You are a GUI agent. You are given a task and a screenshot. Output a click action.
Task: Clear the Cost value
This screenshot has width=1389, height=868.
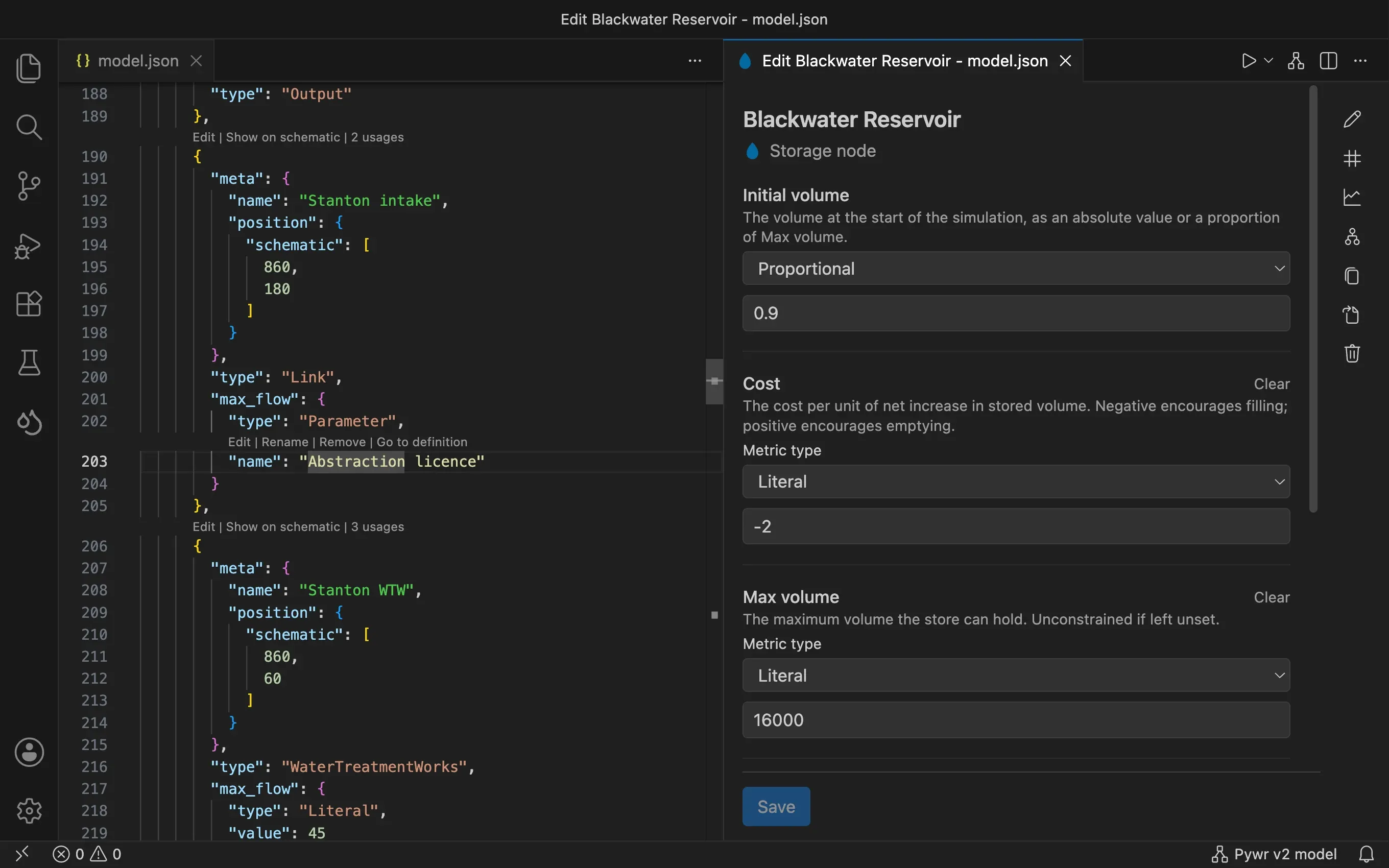point(1272,384)
